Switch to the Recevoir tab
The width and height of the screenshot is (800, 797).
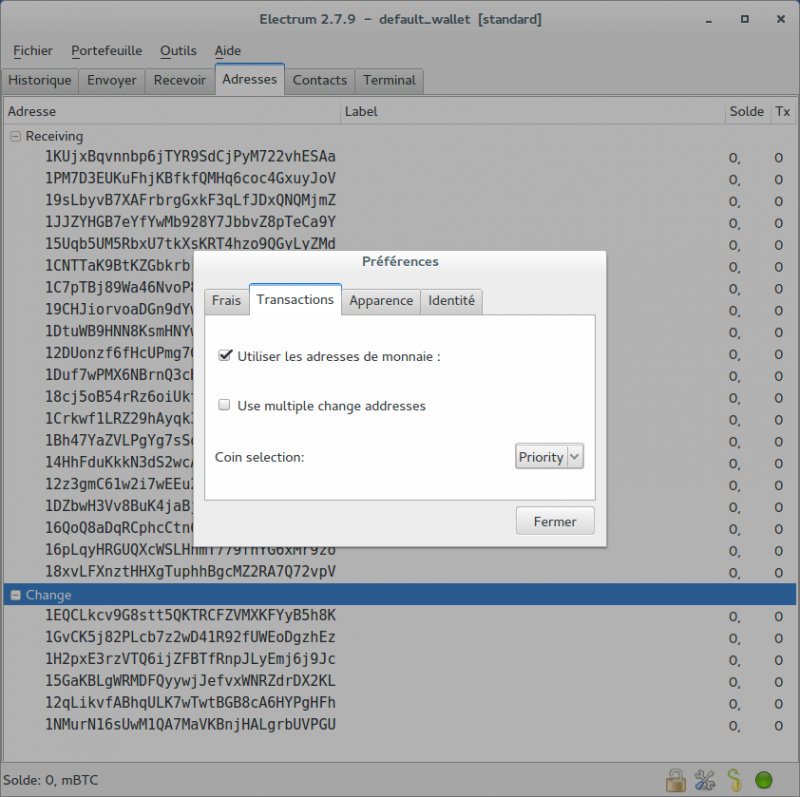[180, 80]
